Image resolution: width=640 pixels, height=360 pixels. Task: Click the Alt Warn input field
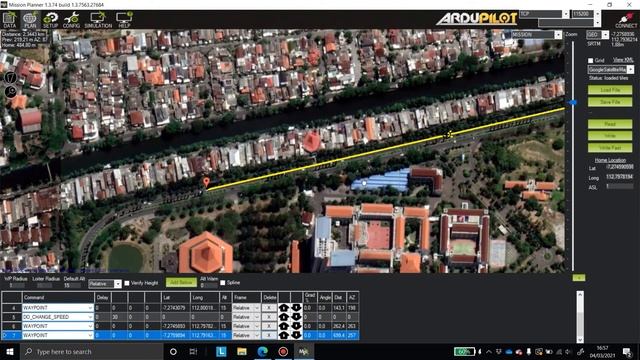208,286
